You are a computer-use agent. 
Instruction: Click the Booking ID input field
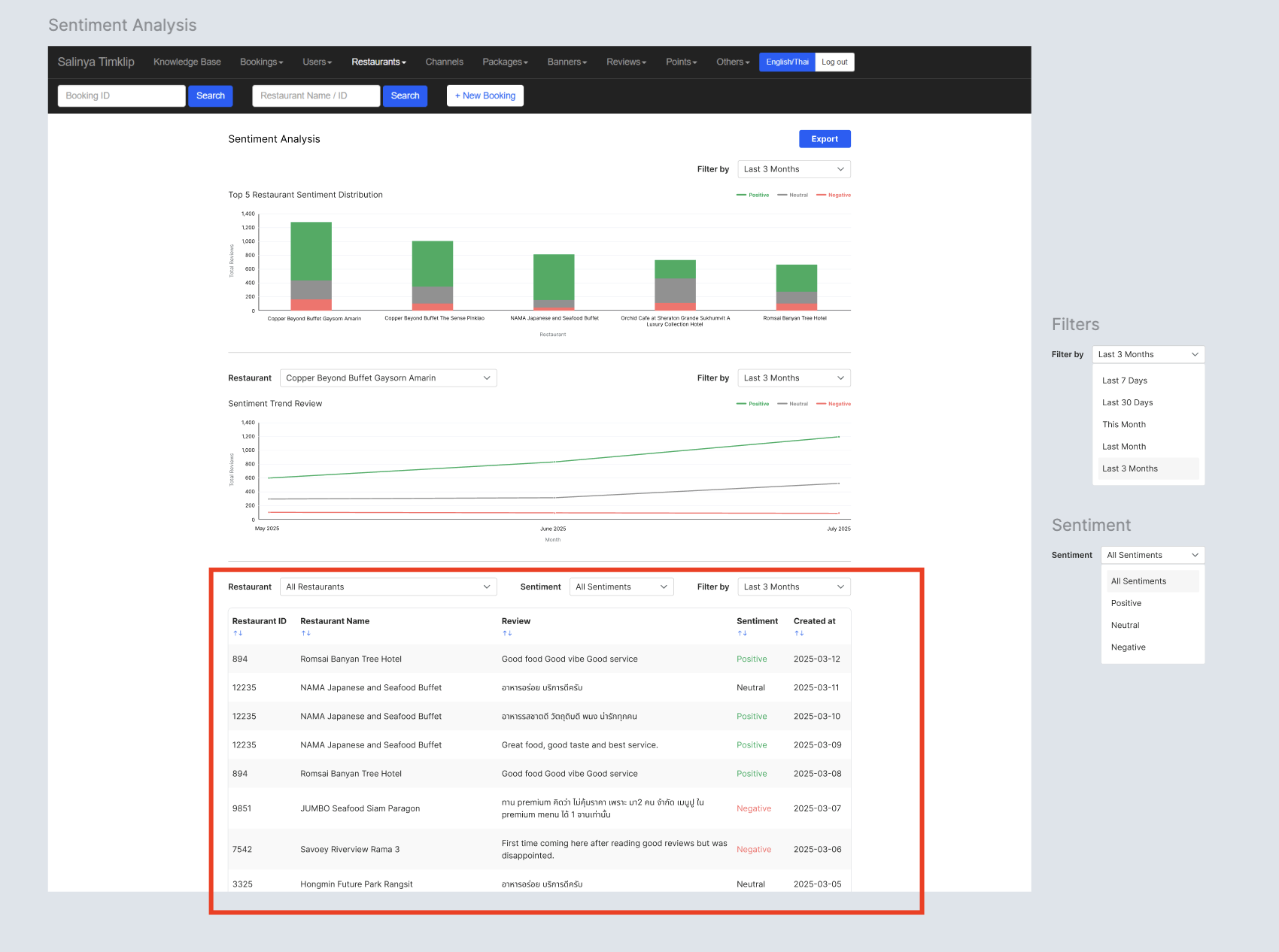[x=121, y=96]
